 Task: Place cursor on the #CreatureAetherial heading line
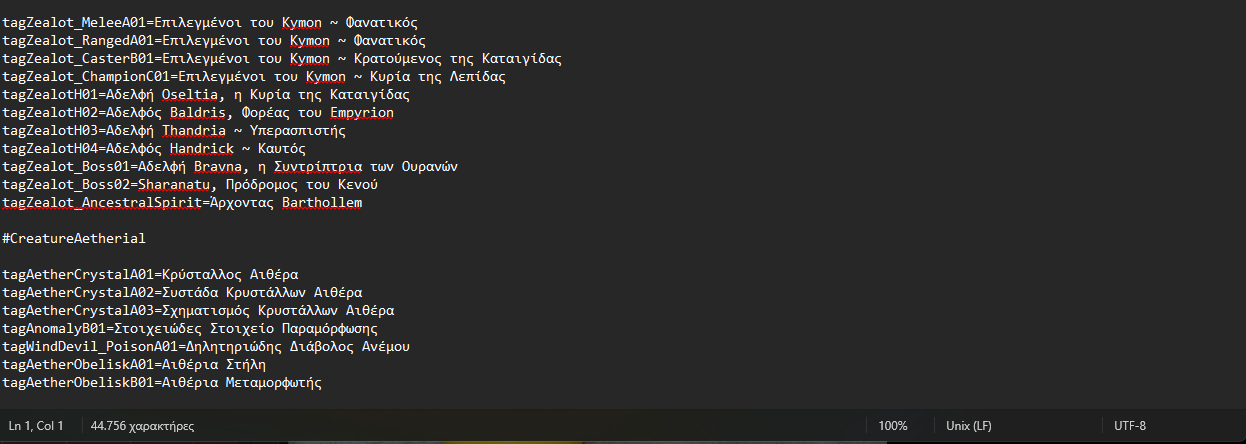(74, 239)
